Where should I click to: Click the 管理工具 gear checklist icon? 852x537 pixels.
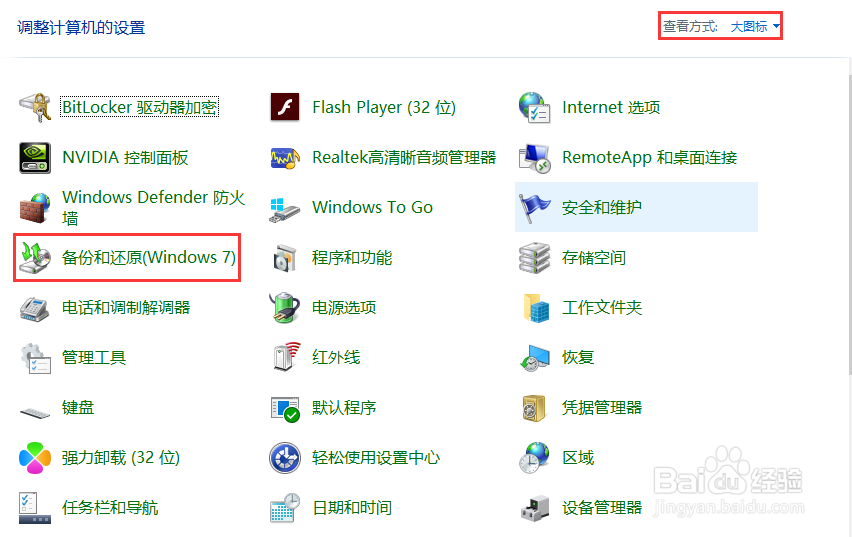35,358
